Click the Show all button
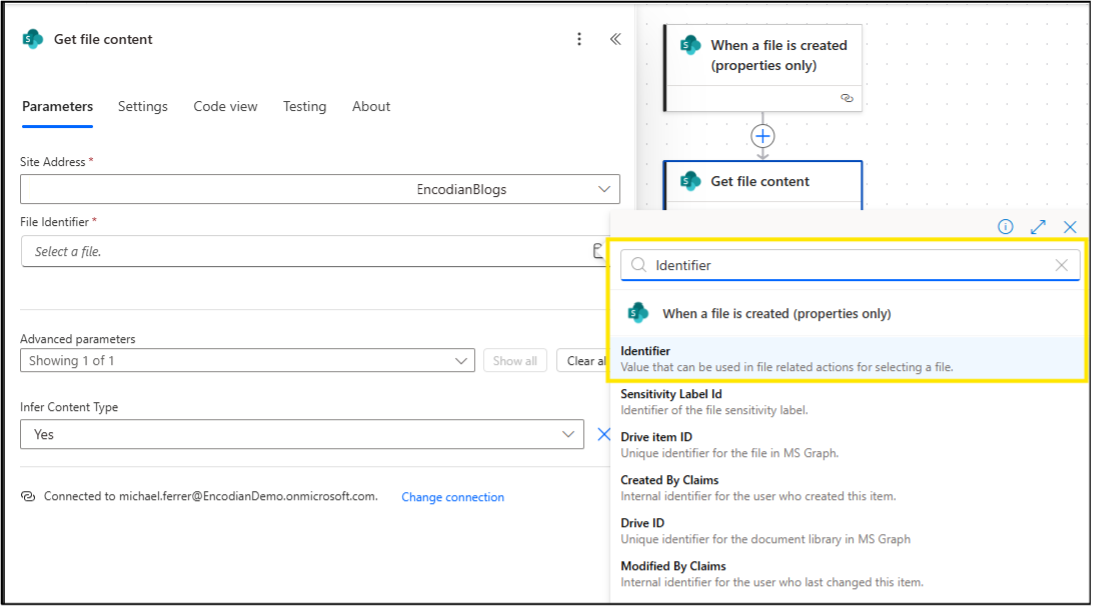The width and height of the screenshot is (1093, 608). (515, 360)
